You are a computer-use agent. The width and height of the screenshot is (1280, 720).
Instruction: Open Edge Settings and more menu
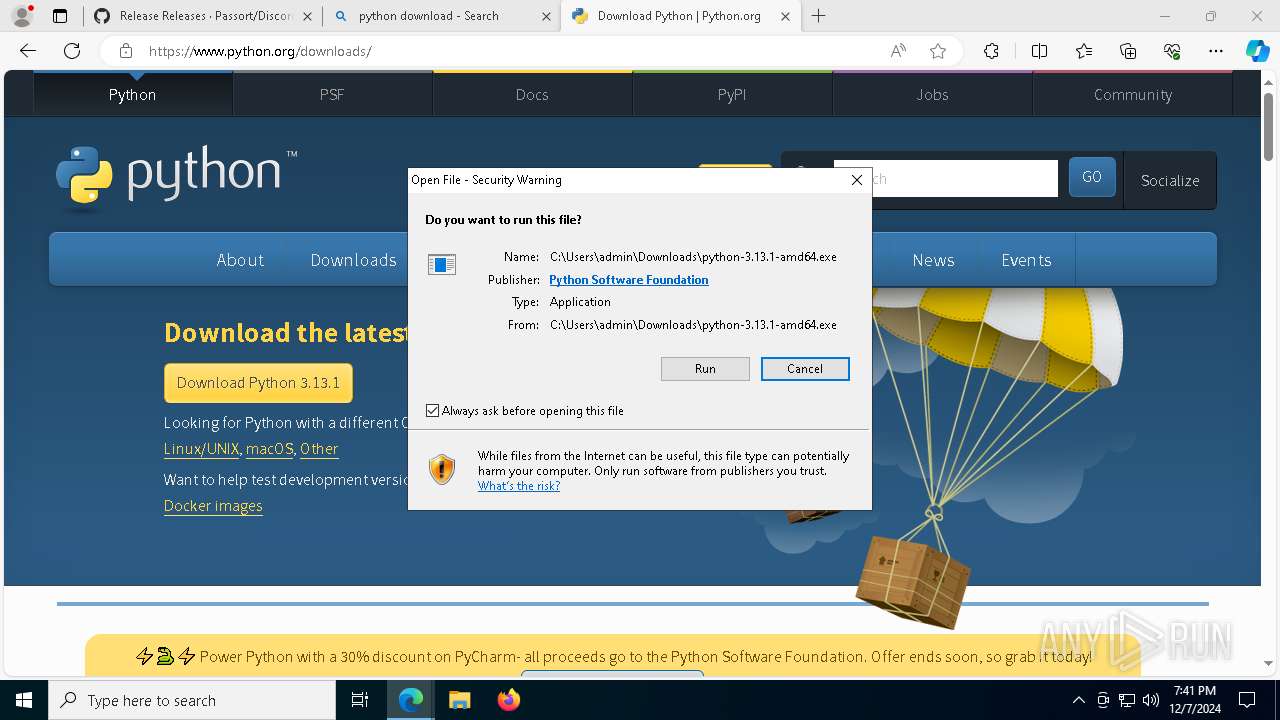1216,51
